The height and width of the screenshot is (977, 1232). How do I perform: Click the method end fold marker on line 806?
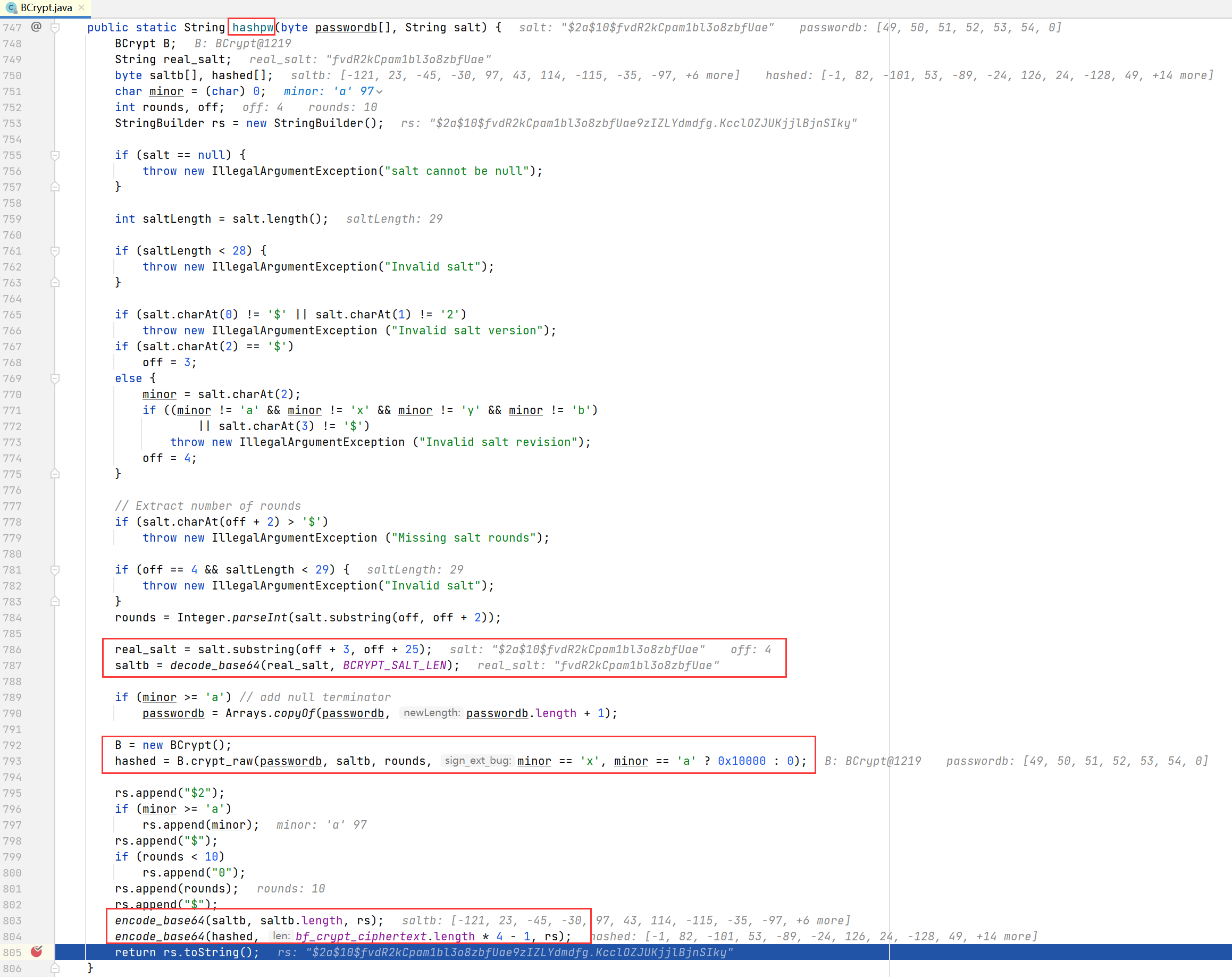55,968
